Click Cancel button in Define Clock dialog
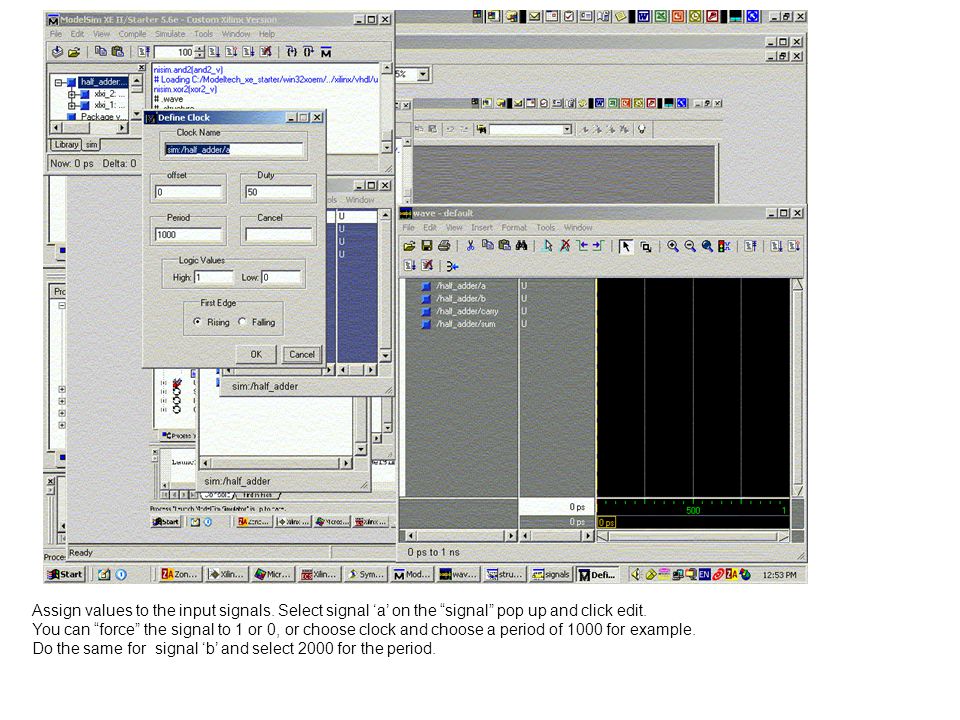 (x=302, y=354)
